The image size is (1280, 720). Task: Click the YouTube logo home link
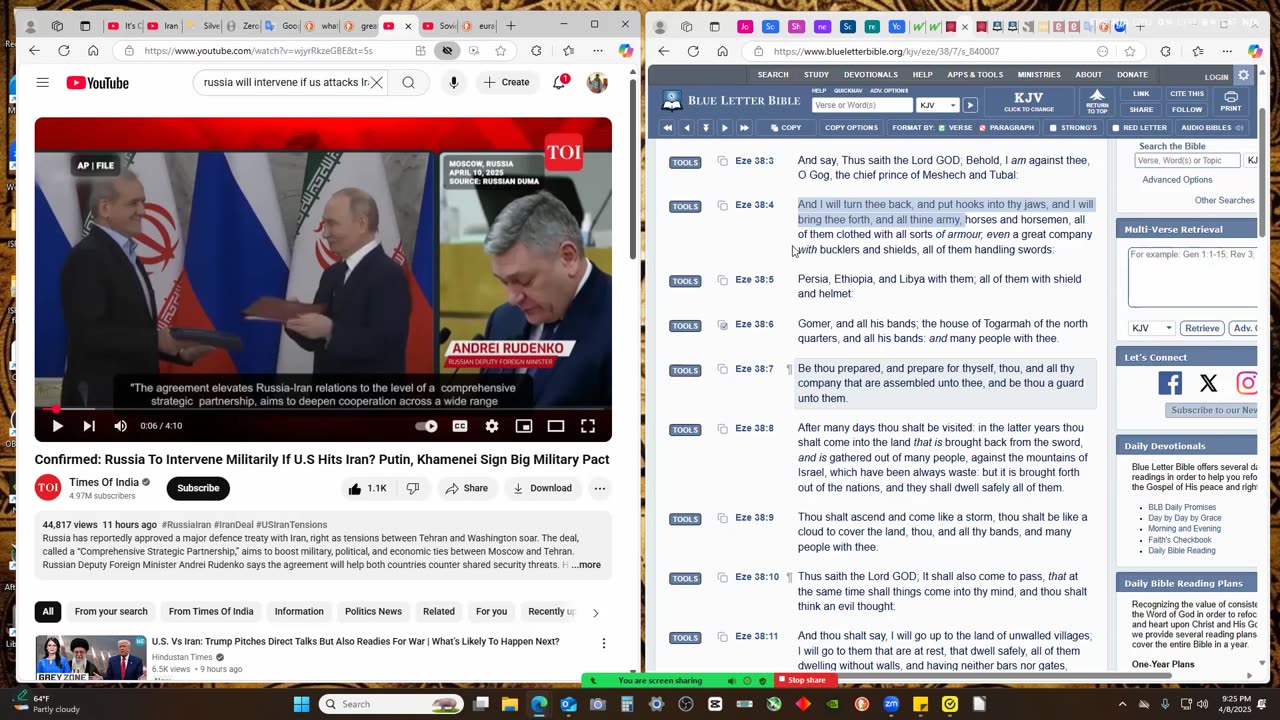click(98, 83)
